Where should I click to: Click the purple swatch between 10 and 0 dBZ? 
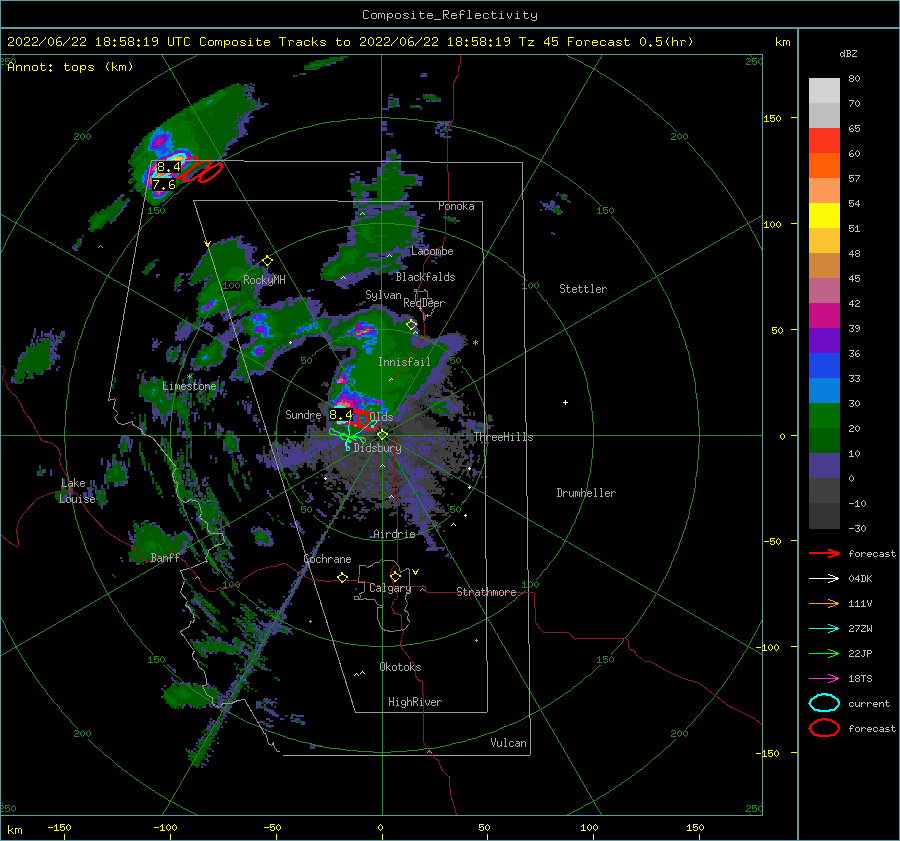pyautogui.click(x=824, y=465)
